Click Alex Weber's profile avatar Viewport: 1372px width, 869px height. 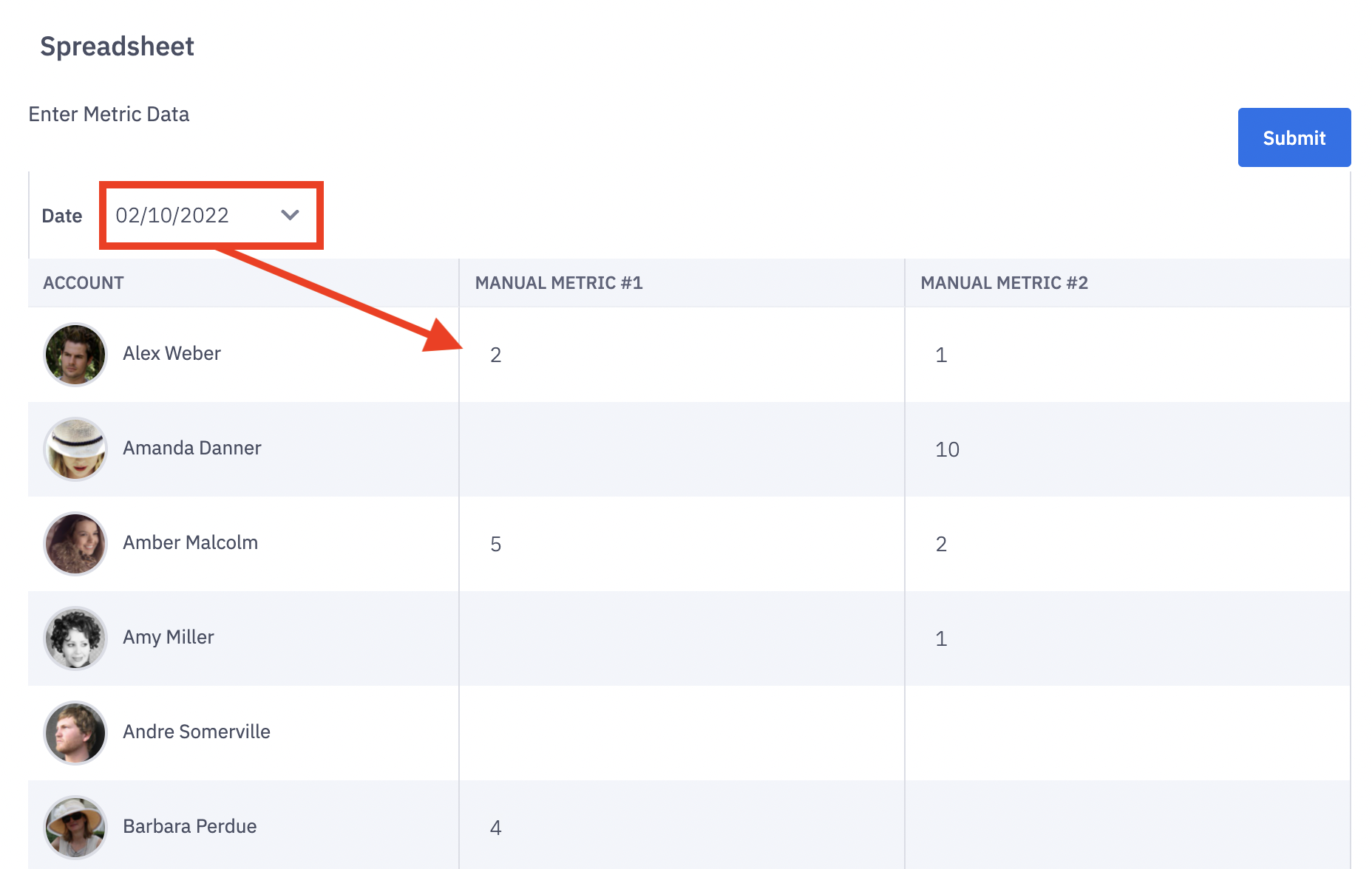(x=75, y=355)
